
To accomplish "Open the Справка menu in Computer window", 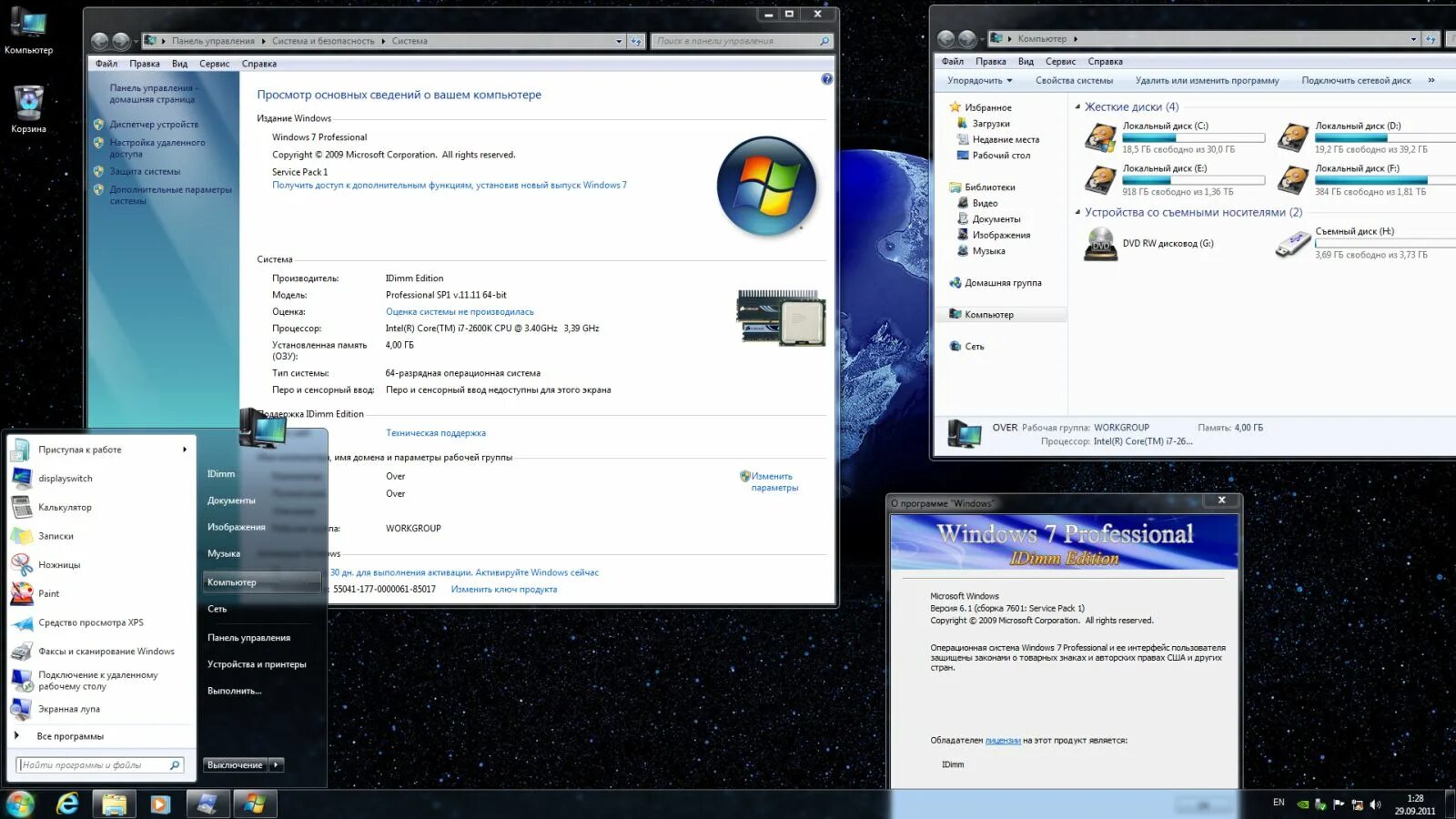I will pos(1106,62).
